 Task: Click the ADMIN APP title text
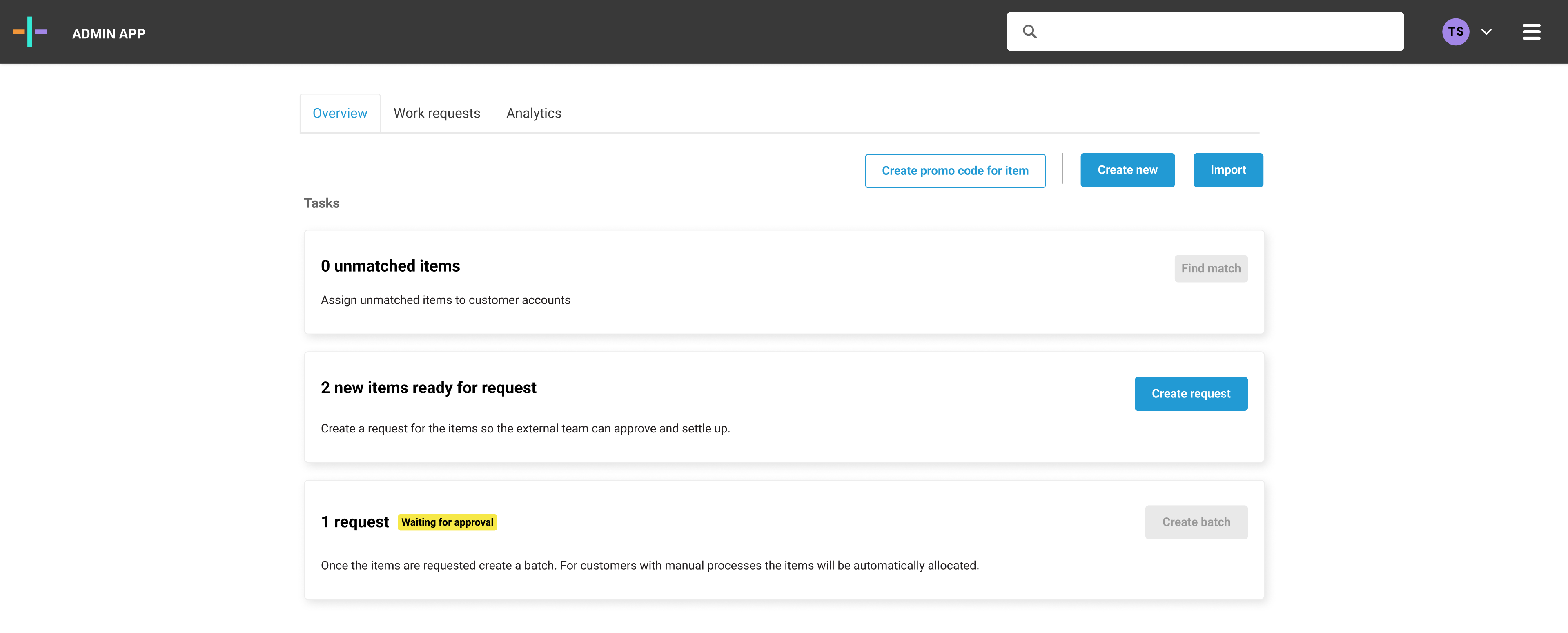[x=108, y=34]
